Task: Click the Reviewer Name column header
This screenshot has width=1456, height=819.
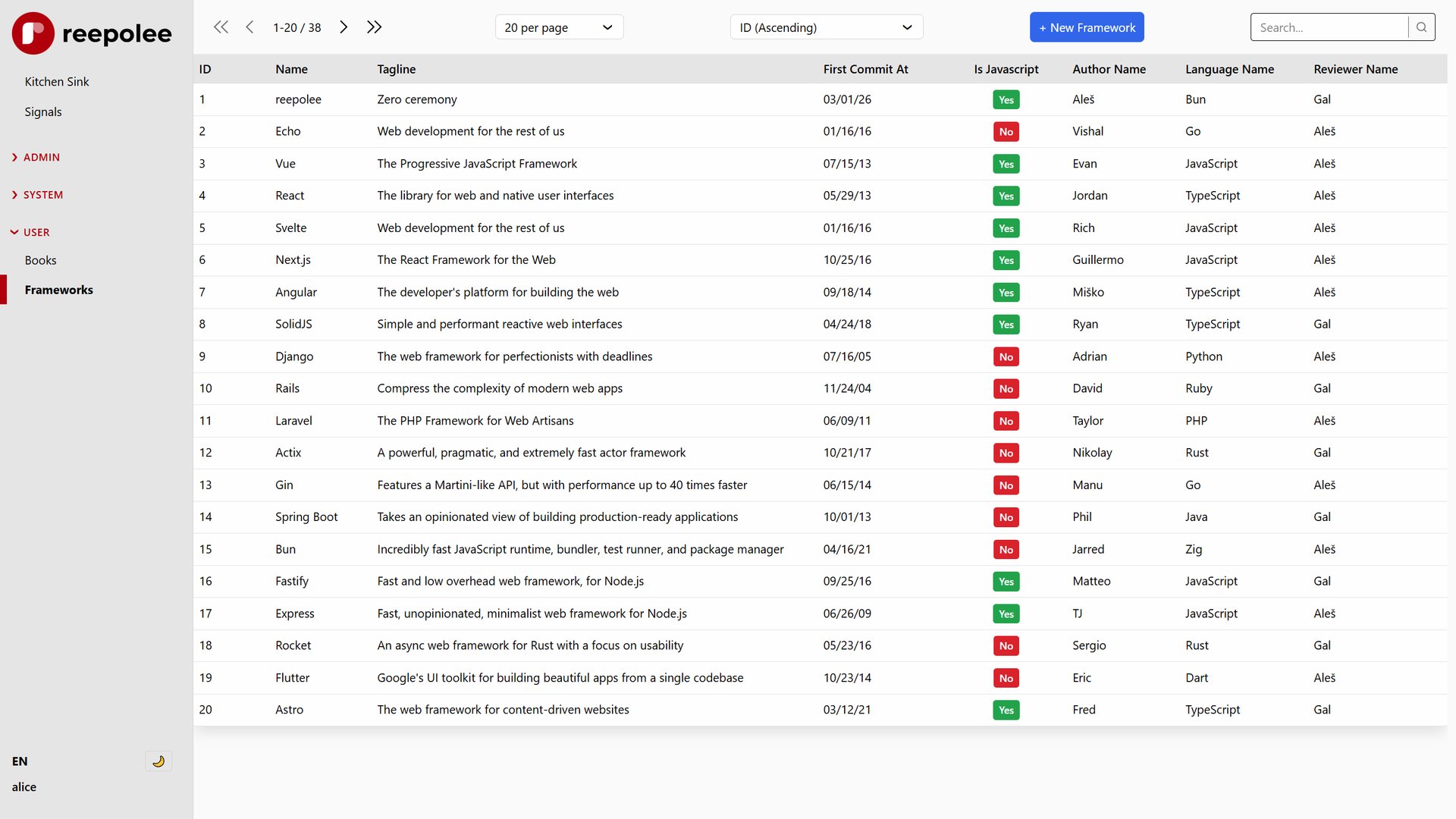Action: (x=1355, y=69)
